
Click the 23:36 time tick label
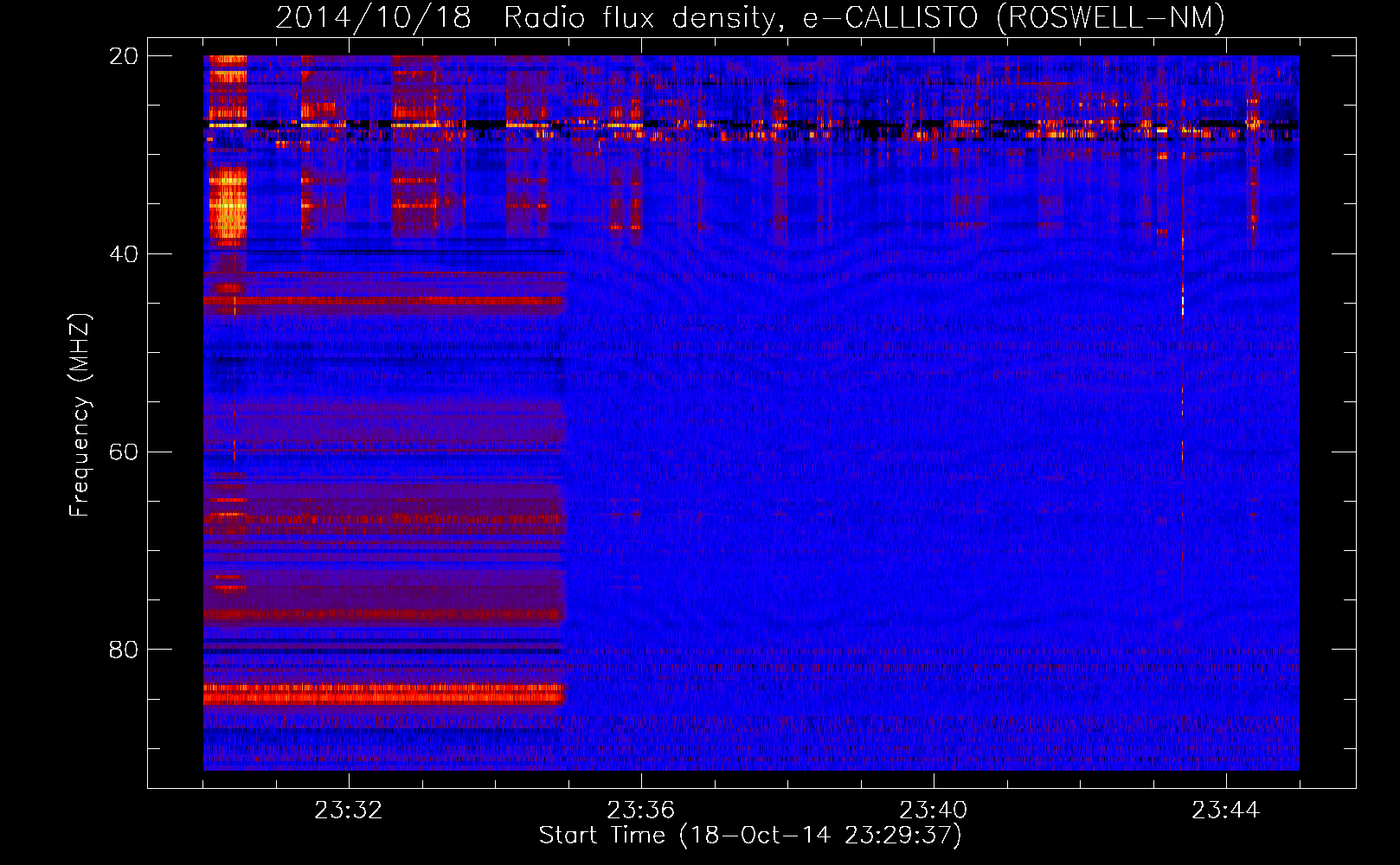[x=640, y=811]
